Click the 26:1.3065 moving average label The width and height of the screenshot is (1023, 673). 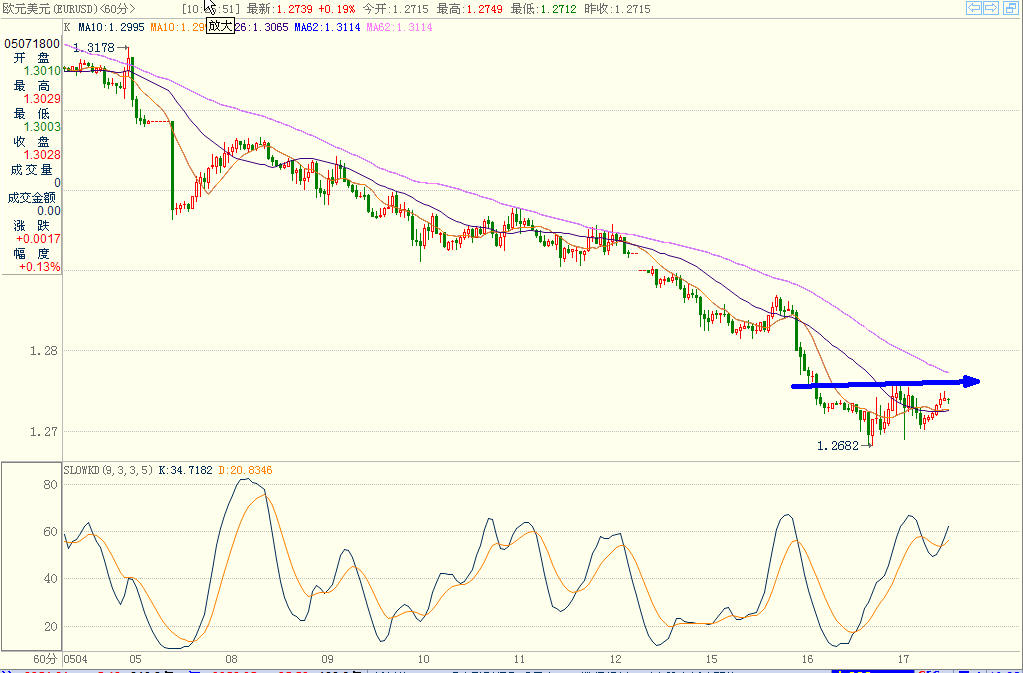coord(261,27)
